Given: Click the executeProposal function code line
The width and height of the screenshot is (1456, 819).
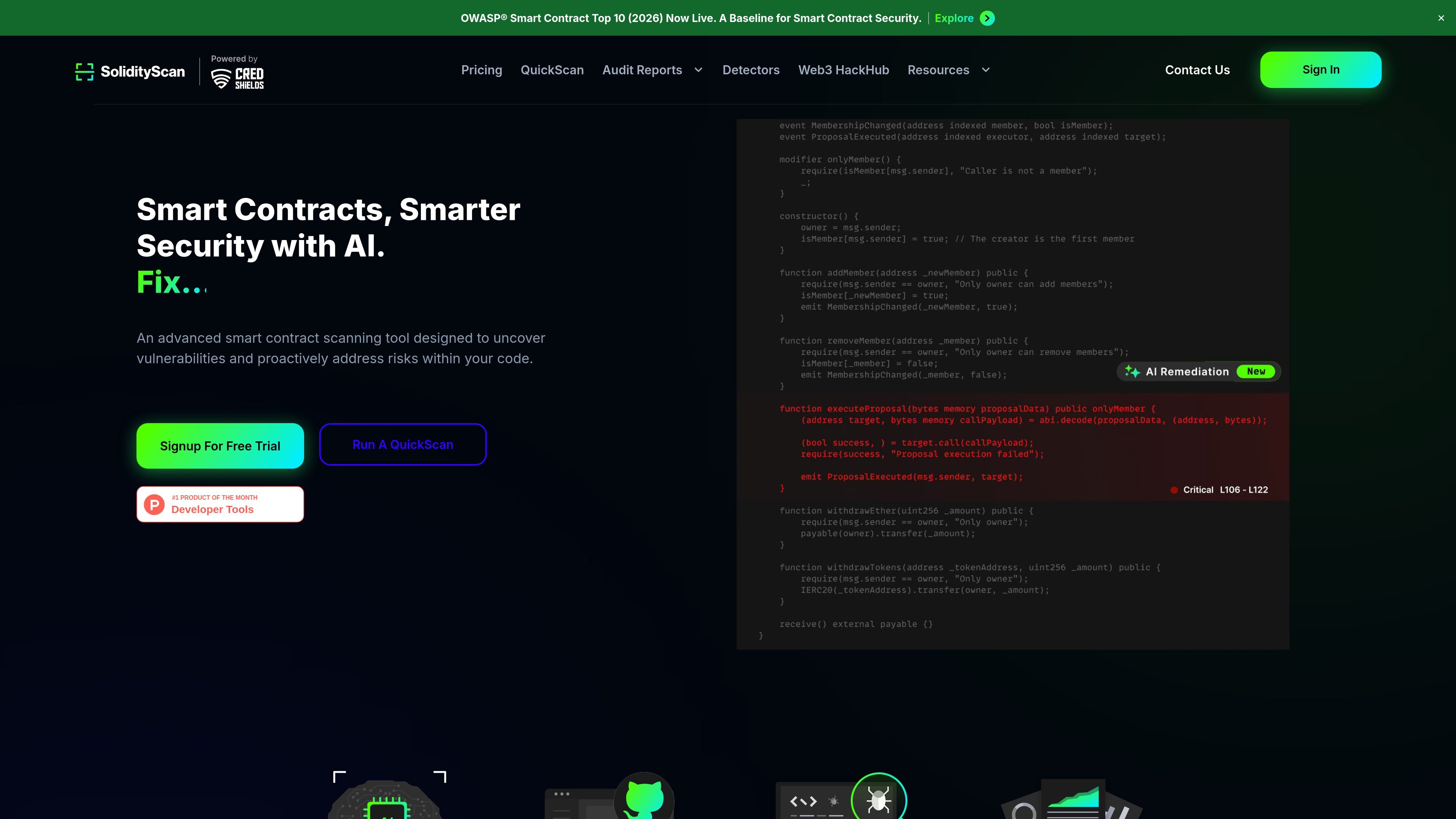Looking at the screenshot, I should pyautogui.click(x=968, y=409).
